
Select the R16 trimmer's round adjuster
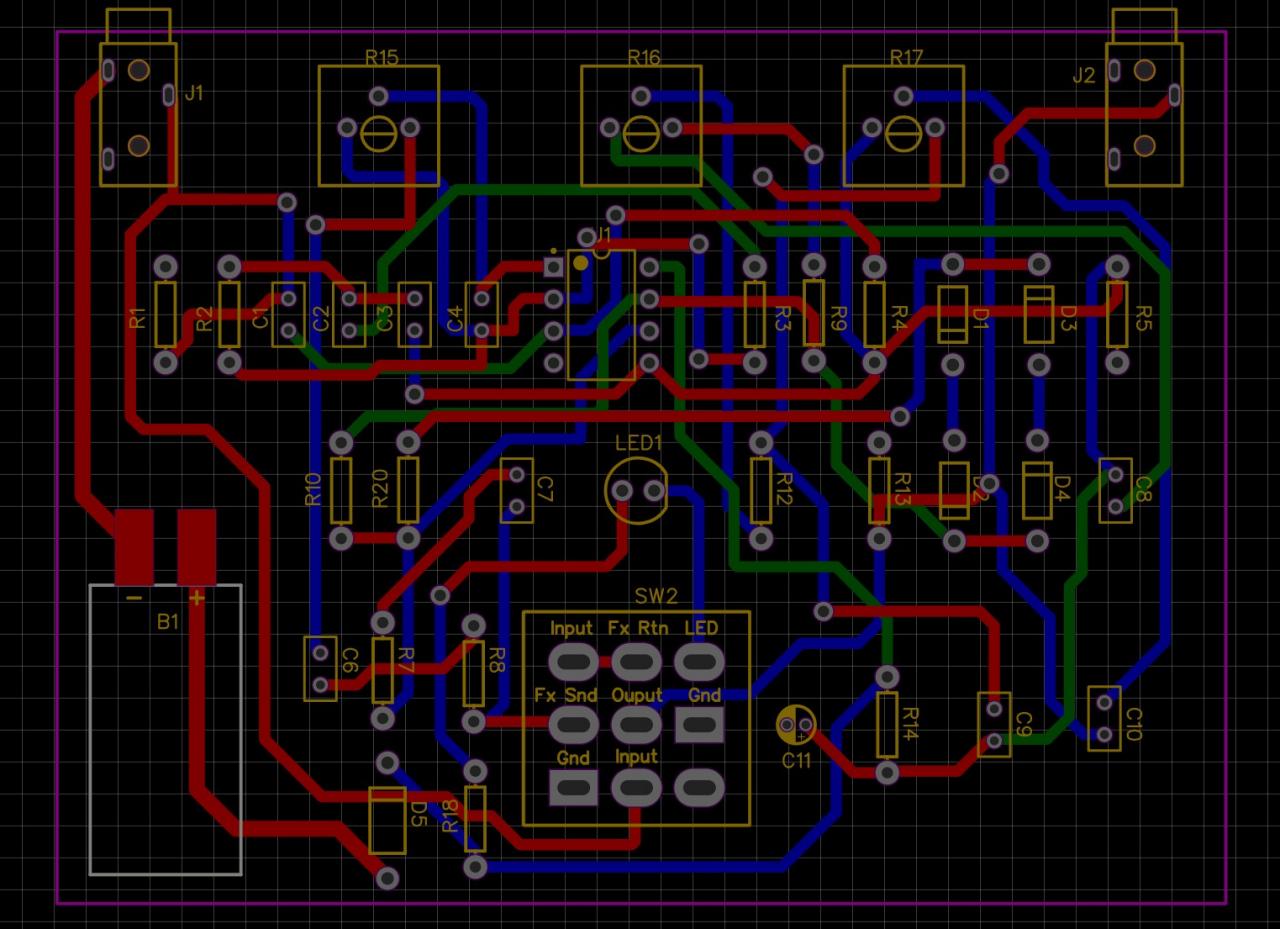click(x=641, y=133)
